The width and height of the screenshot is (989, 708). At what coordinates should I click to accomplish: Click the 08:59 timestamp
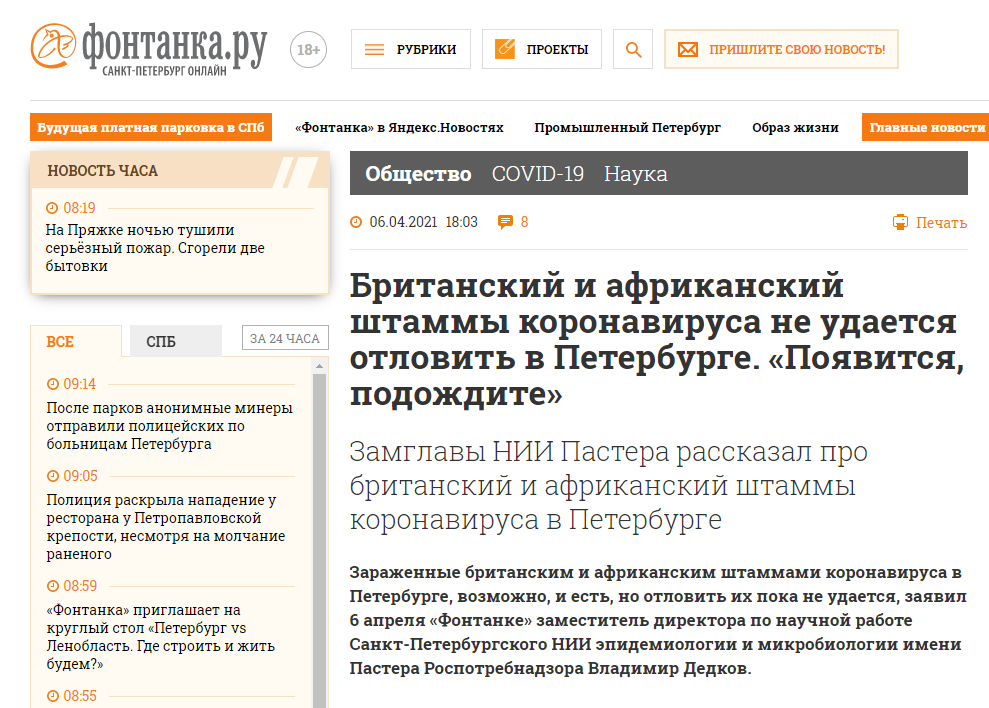(x=80, y=586)
